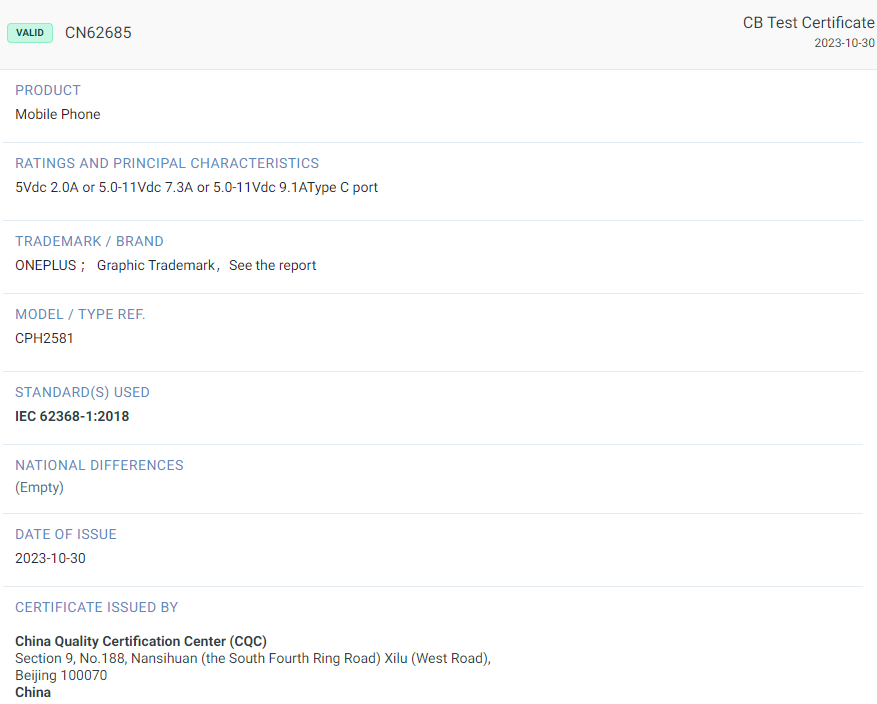The width and height of the screenshot is (877, 704).
Task: Click the DATE OF ISSUE heading
Action: tap(66, 534)
